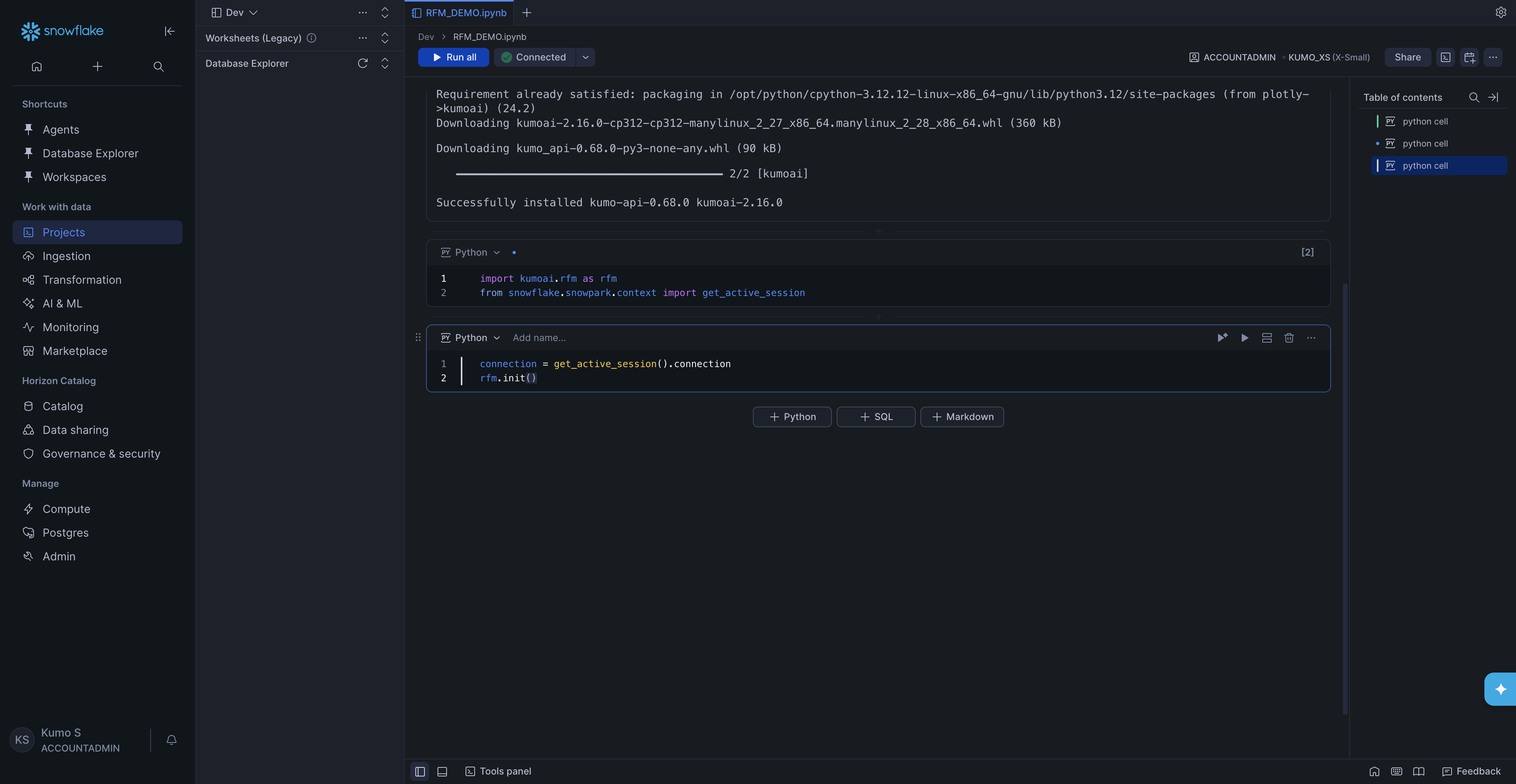Viewport: 1516px width, 784px height.
Task: Open the settings gear icon
Action: coord(1501,12)
